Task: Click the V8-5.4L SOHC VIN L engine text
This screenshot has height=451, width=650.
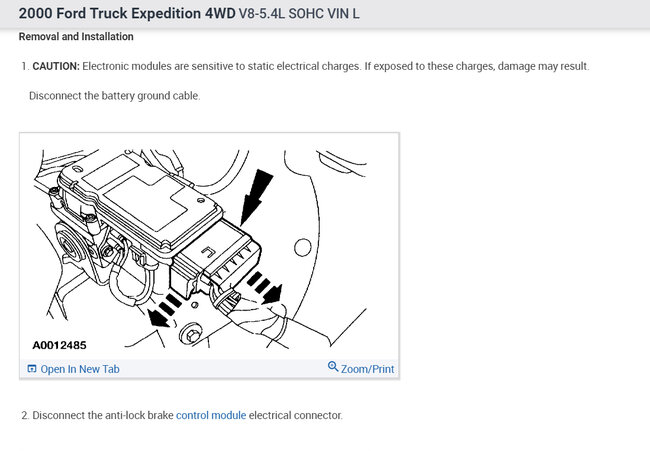Action: [299, 14]
